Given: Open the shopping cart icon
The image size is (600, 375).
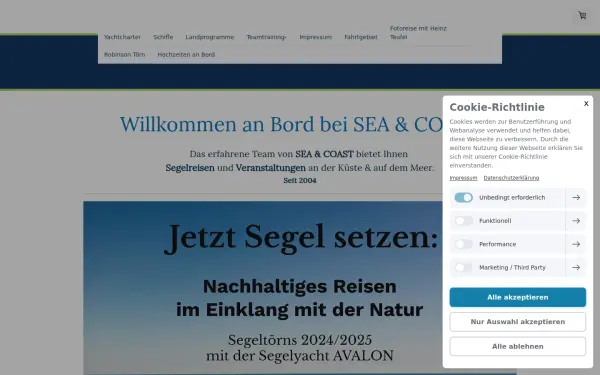Looking at the screenshot, I should point(582,15).
